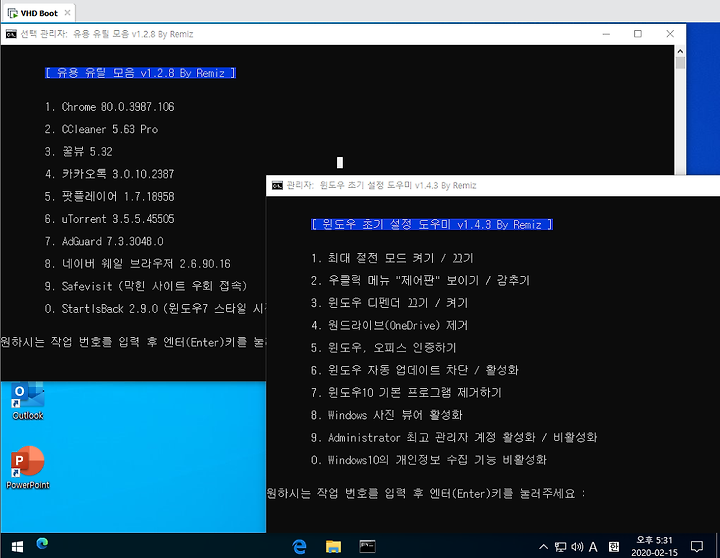Close the VHD Boot tab
The image size is (720, 558).
(x=68, y=13)
